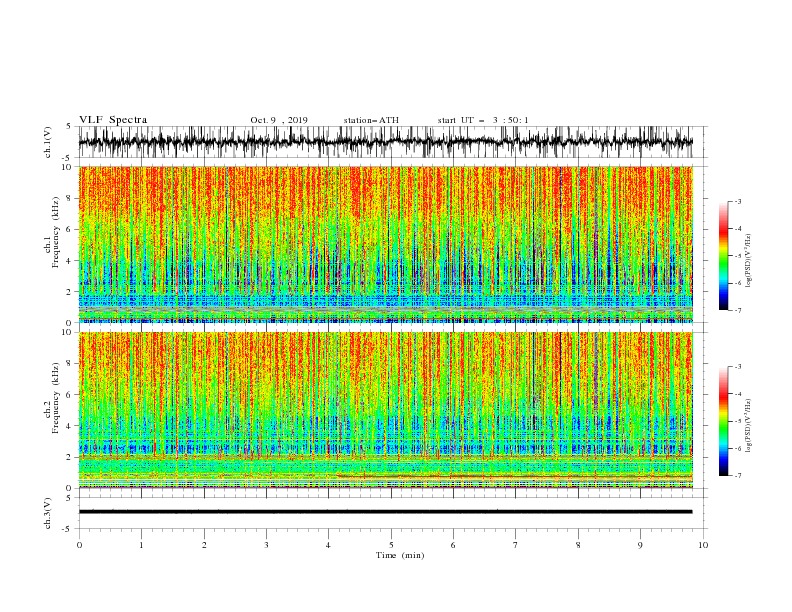Click the ch.2 frequency axis "2" tick label
This screenshot has width=792, height=612.
[x=69, y=457]
